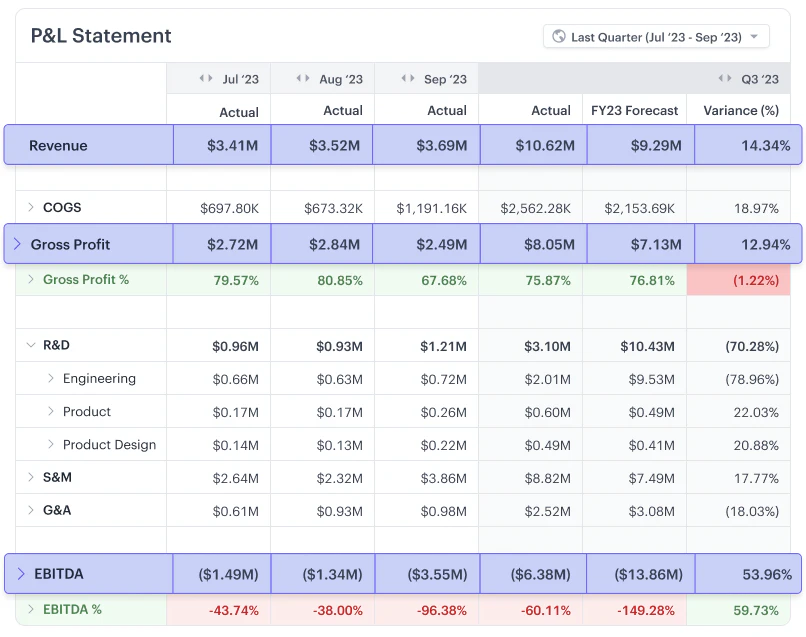Expand the Product sub-row
The image size is (806, 637).
click(x=51, y=412)
